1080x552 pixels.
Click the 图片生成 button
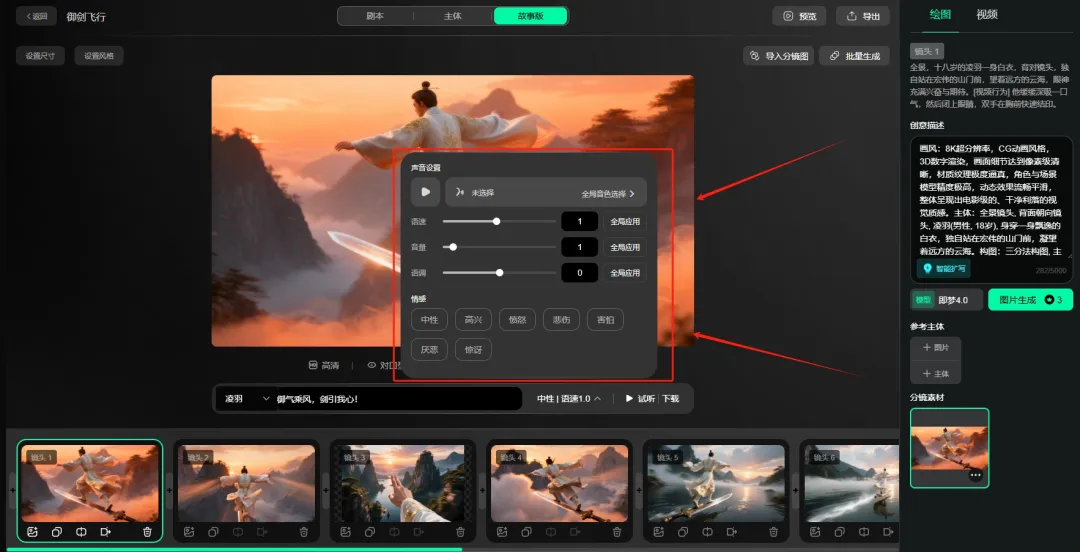[1029, 300]
